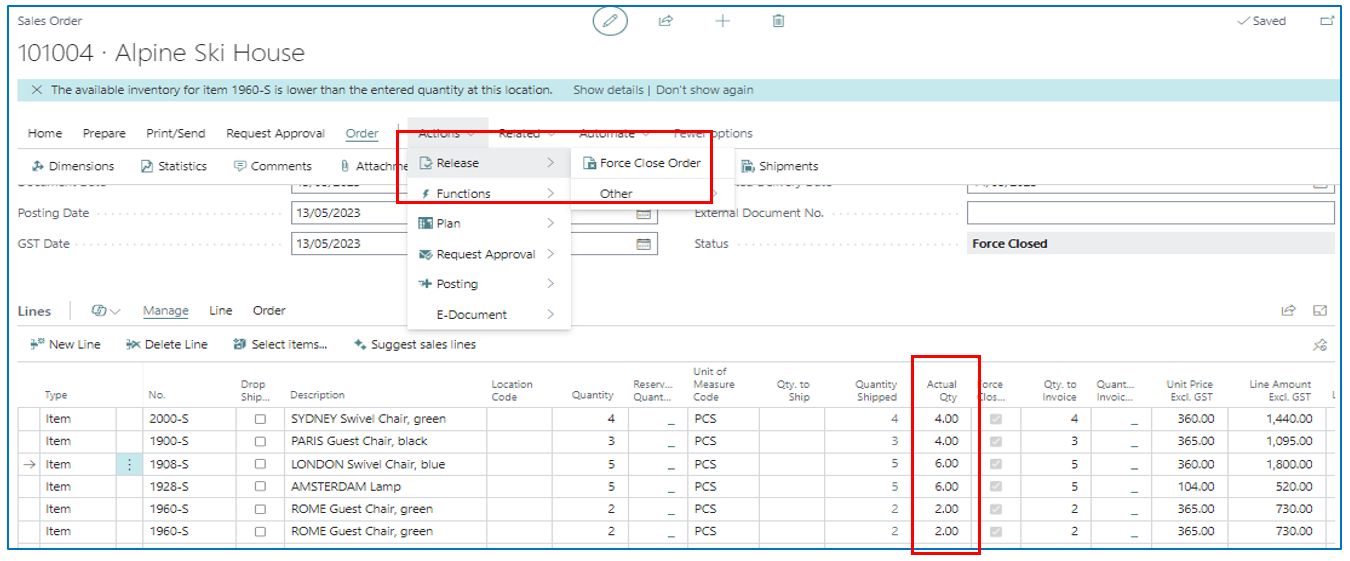Viewport: 1350px width, 561px height.
Task: Click the trash delete icon in header
Action: coord(778,21)
